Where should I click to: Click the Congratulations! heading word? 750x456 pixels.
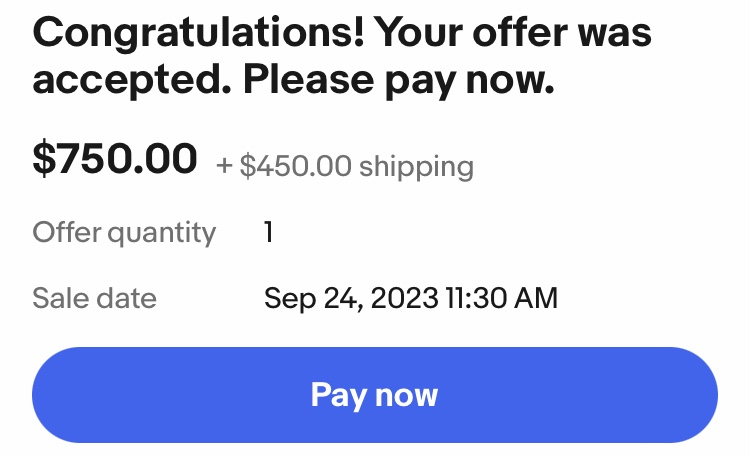click(197, 35)
